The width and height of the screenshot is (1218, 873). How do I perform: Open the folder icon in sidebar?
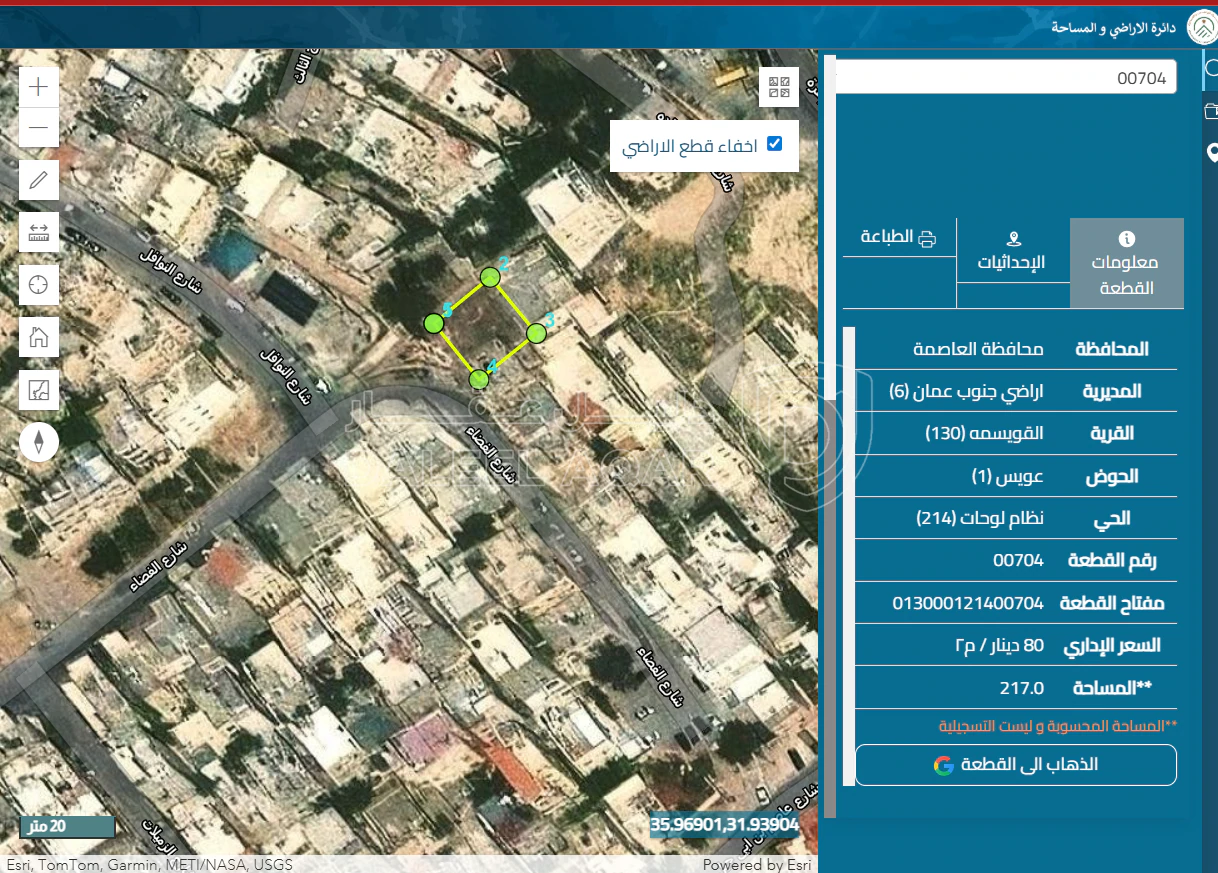tap(1211, 111)
